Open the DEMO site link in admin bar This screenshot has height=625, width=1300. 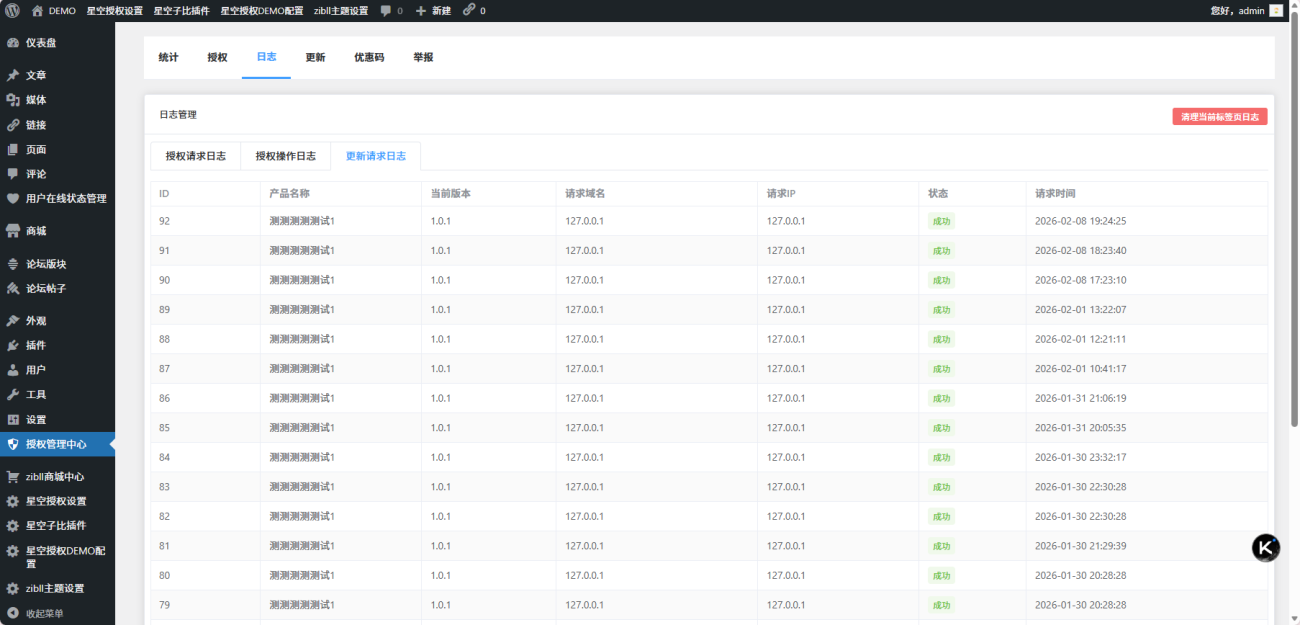tap(61, 11)
